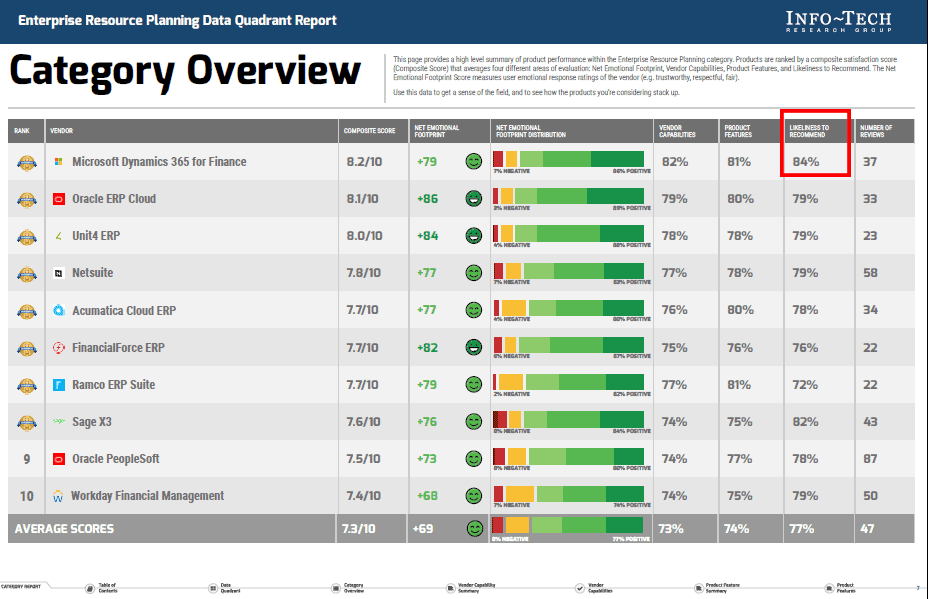Image resolution: width=928 pixels, height=599 pixels.
Task: Click rank number 9 for Oracle PeopleSoft
Action: (27, 459)
